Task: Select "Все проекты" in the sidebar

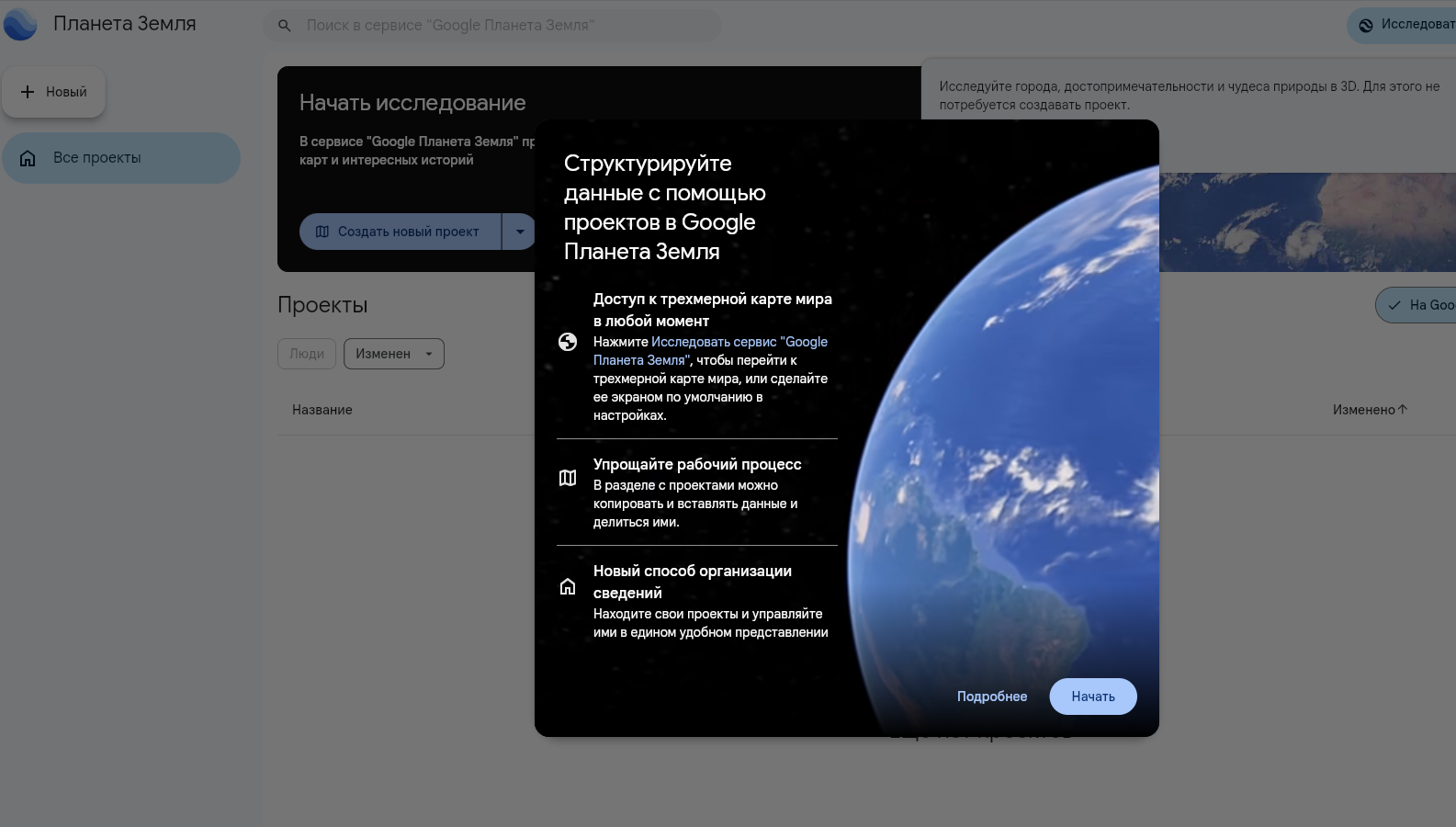Action: [x=121, y=158]
